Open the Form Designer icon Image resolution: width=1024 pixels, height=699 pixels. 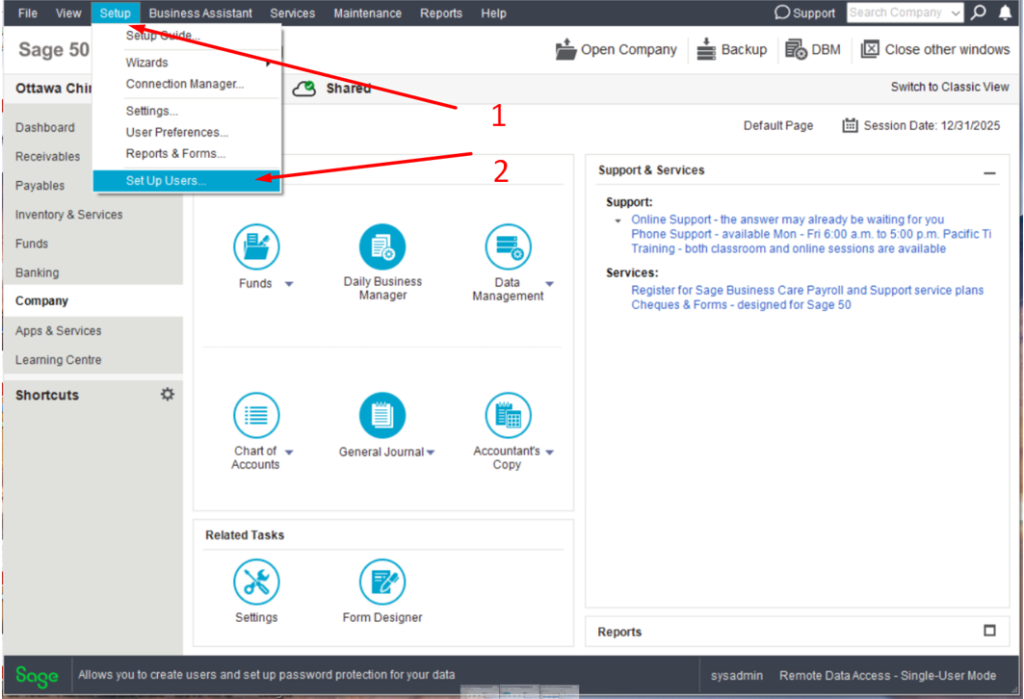pyautogui.click(x=382, y=582)
